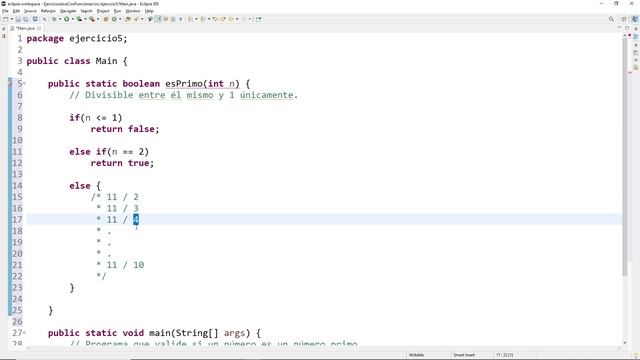Screen dimensions: 640x360
Task: Click the New Java Class icon
Action: tap(114, 19)
